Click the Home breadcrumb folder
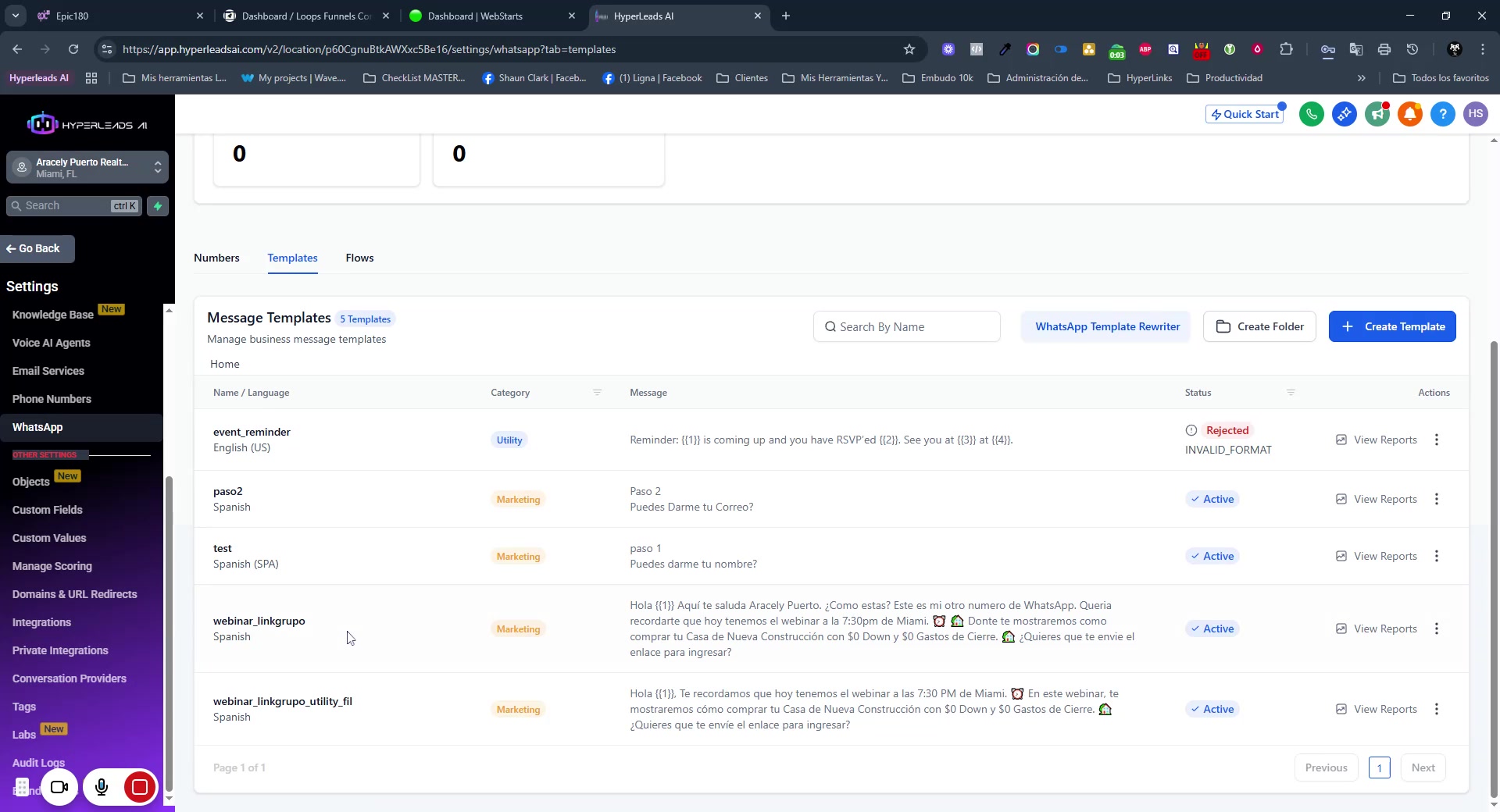This screenshot has width=1500, height=812. (224, 364)
